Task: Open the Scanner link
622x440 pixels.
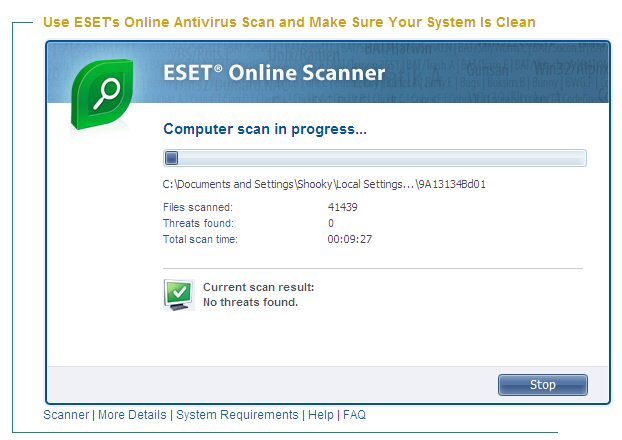Action: pyautogui.click(x=66, y=414)
